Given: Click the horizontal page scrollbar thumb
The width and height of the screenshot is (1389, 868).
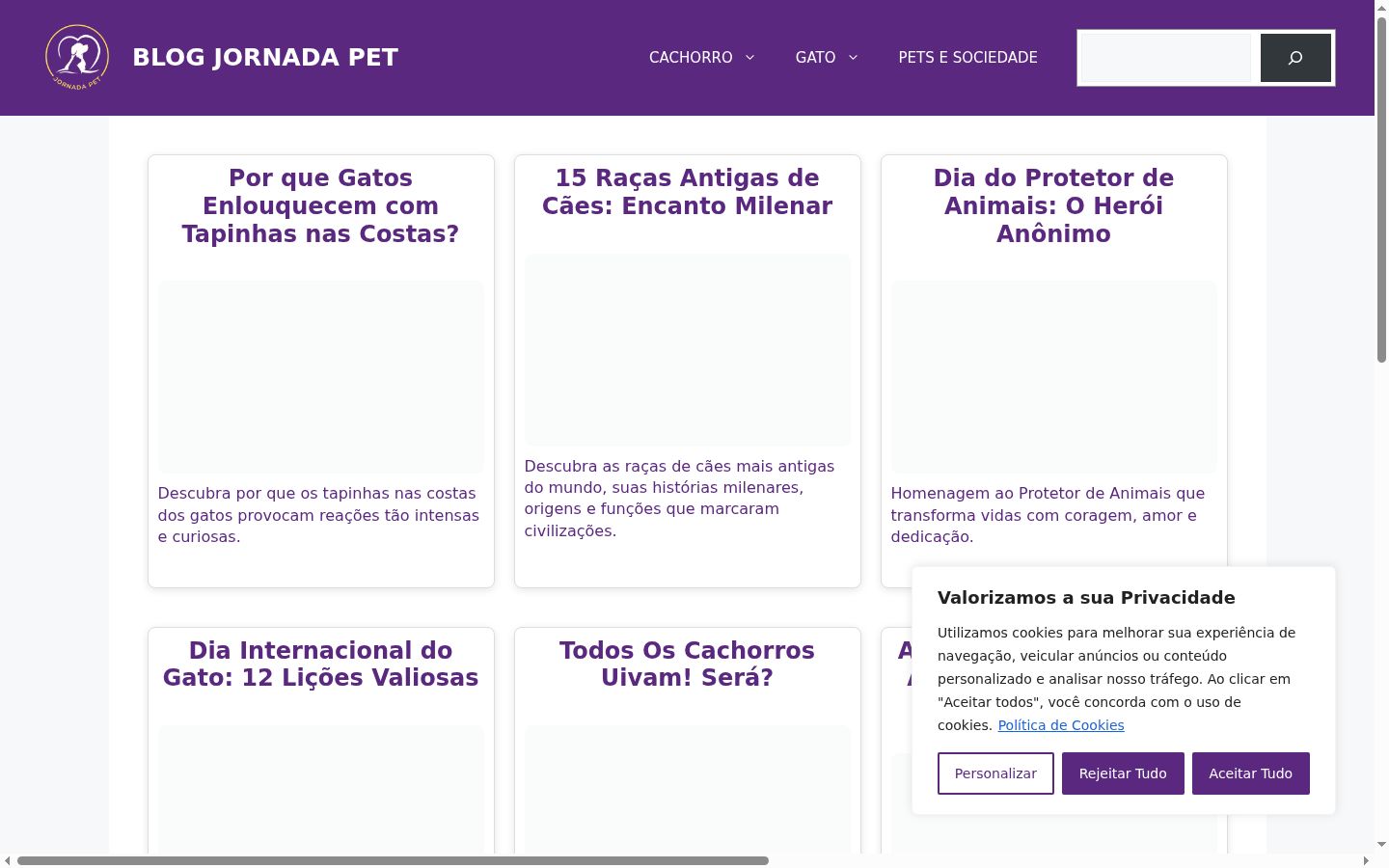Looking at the screenshot, I should 393,860.
